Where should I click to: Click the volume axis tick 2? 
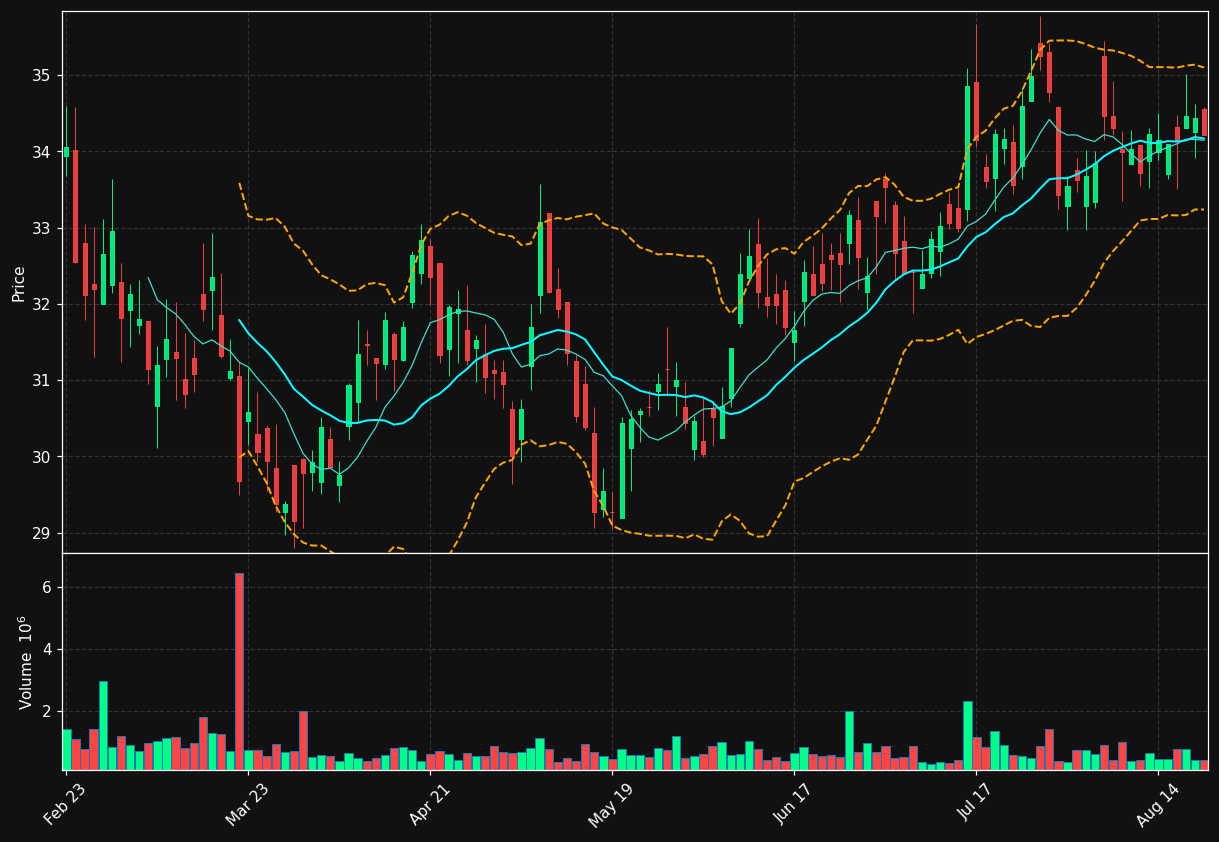[46, 712]
